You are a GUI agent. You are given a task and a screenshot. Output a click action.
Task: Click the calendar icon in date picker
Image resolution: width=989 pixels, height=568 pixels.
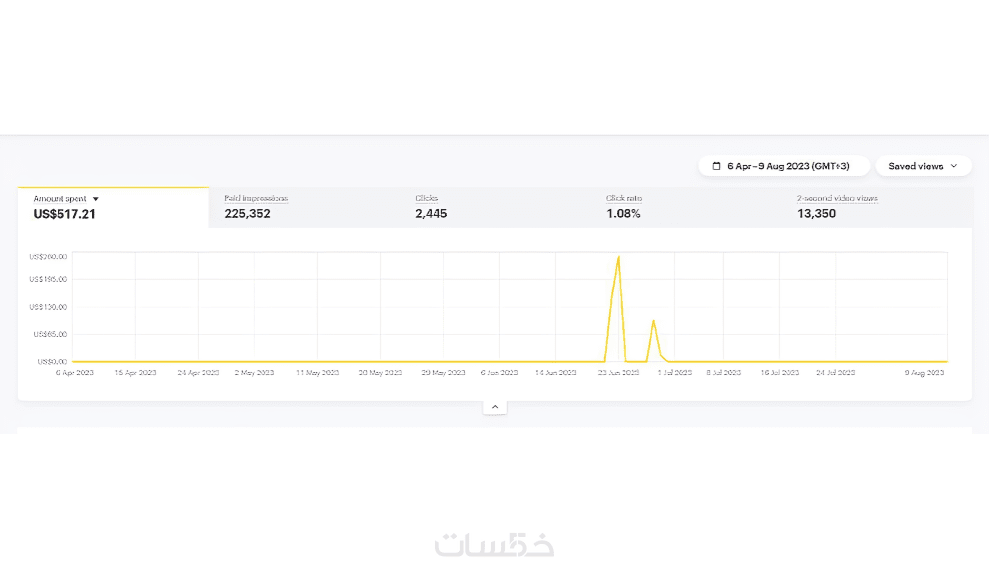[x=716, y=166]
